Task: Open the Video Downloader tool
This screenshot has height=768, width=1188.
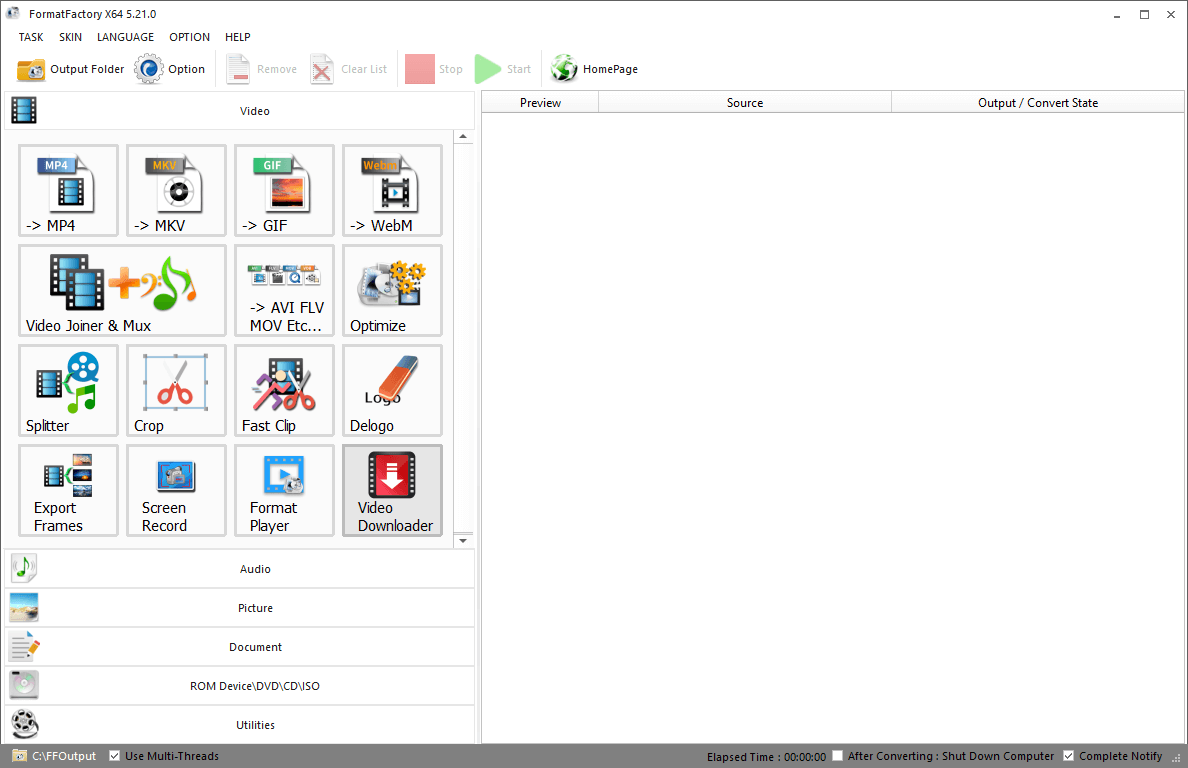Action: [392, 490]
